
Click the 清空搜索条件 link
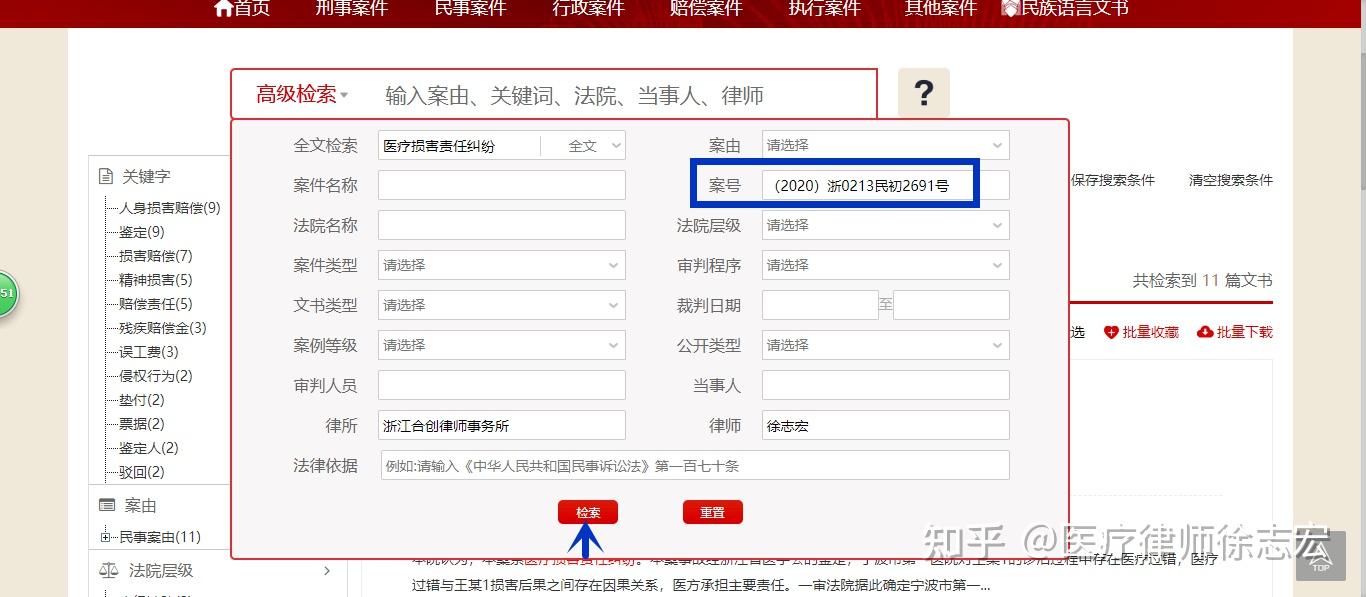coord(1230,179)
